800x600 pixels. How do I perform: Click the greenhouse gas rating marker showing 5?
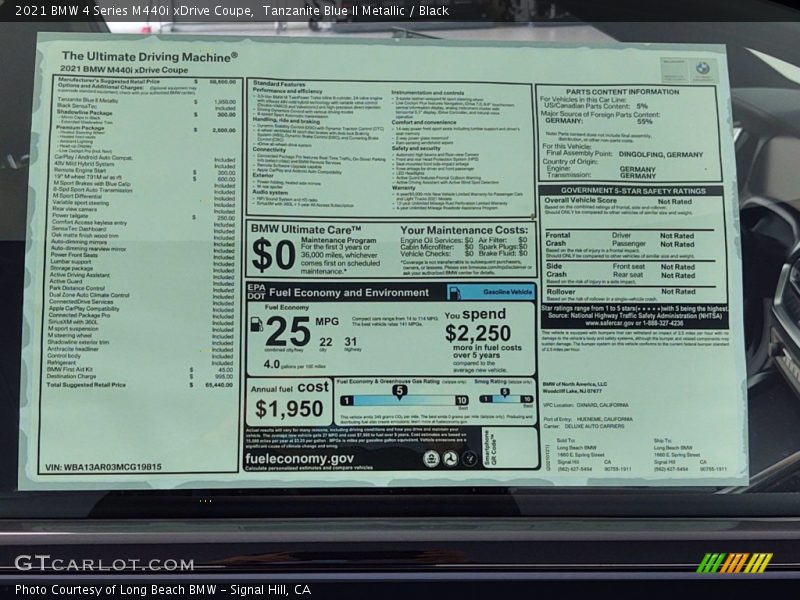(399, 391)
